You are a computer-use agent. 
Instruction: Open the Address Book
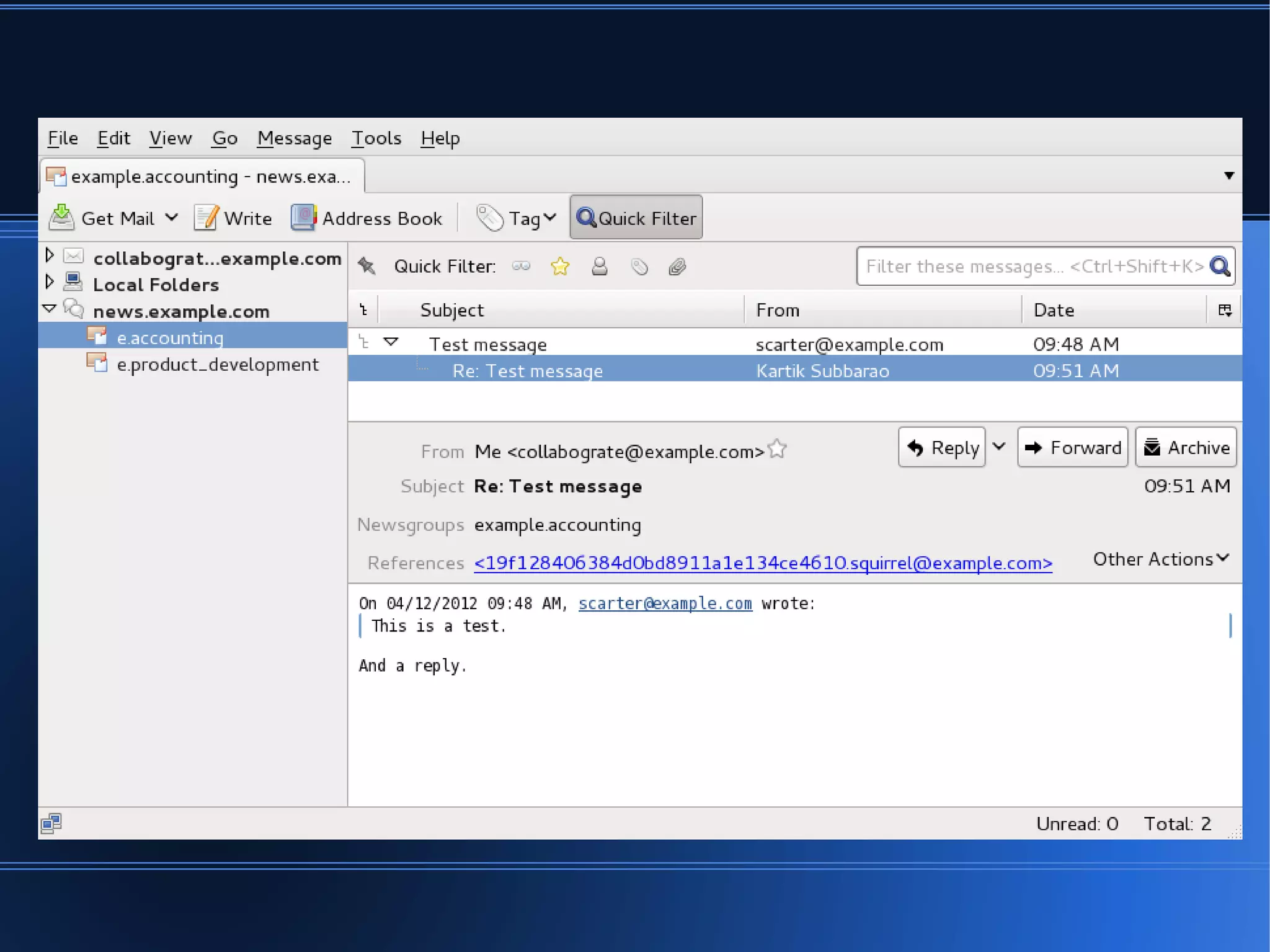[x=366, y=218]
